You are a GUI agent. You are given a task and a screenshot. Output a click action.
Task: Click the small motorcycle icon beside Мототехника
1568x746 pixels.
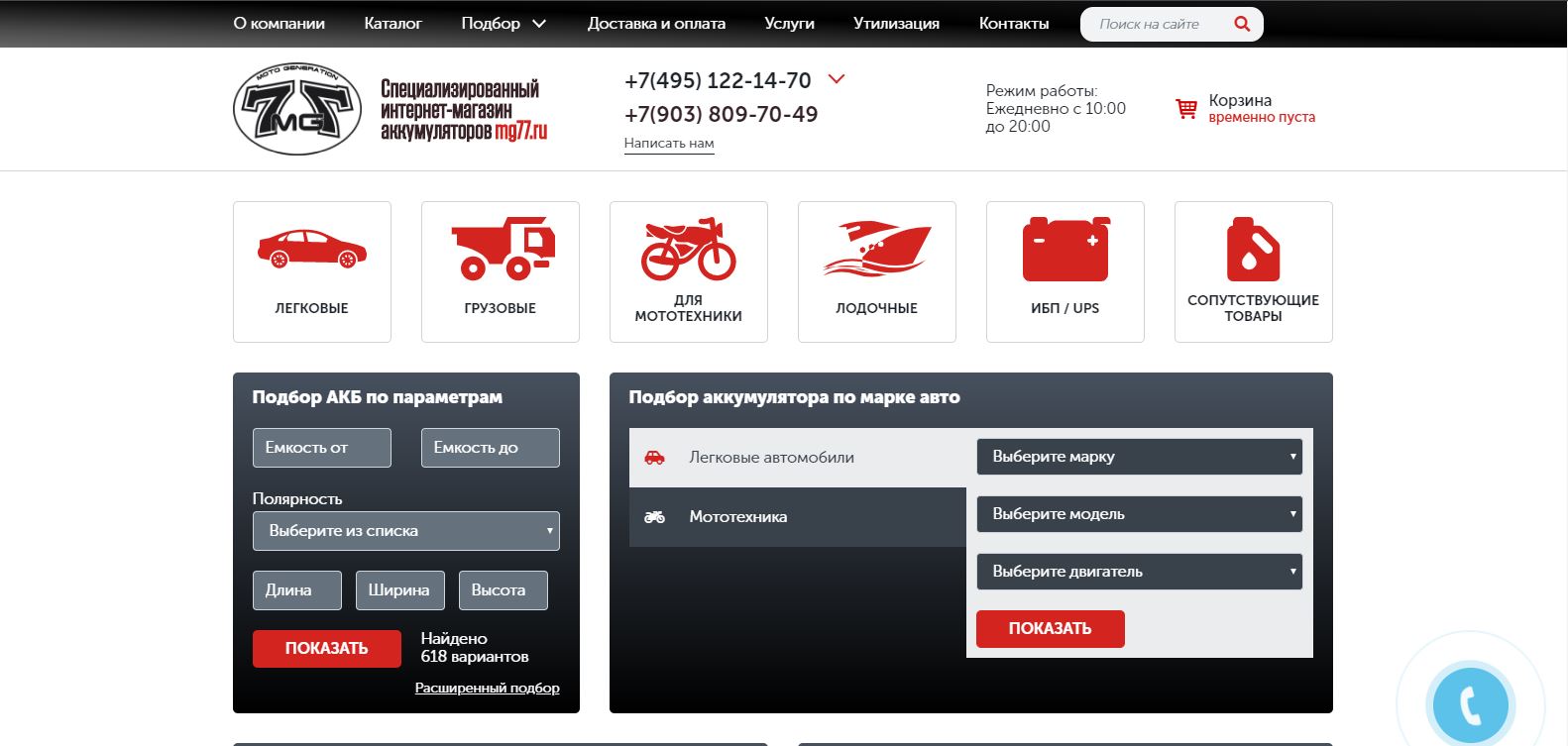654,517
